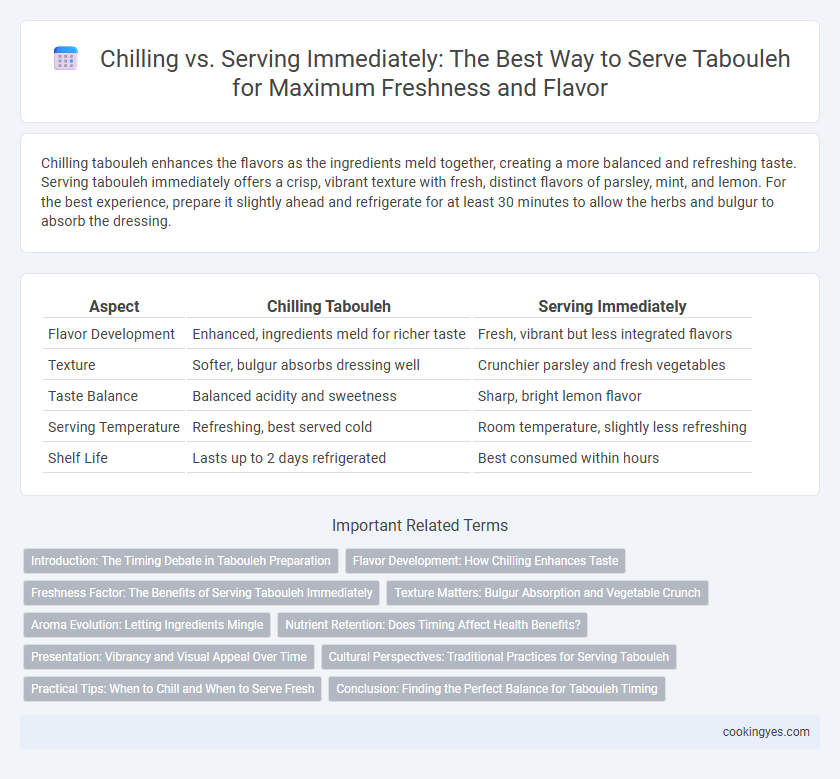The height and width of the screenshot is (779, 840).
Task: Open 'Introduction: The Timing Debate in Tabouleh Preparation' tag
Action: (x=181, y=561)
